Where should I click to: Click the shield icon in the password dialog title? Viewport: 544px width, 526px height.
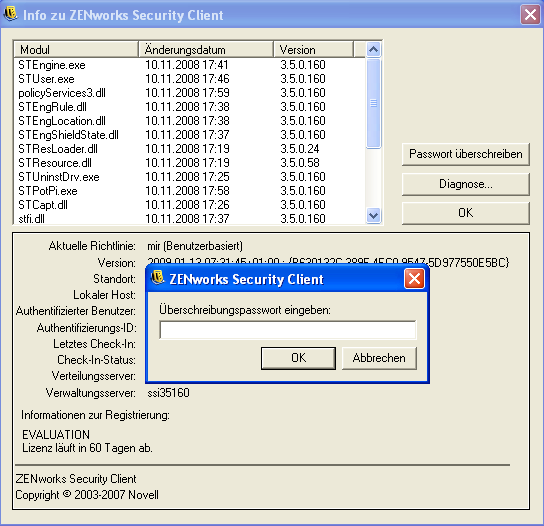[x=158, y=278]
